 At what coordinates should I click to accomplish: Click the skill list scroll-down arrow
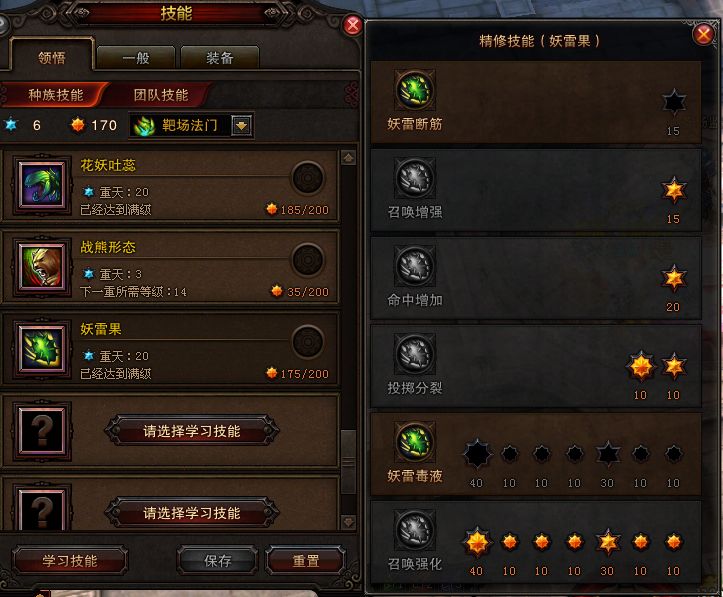pos(348,522)
